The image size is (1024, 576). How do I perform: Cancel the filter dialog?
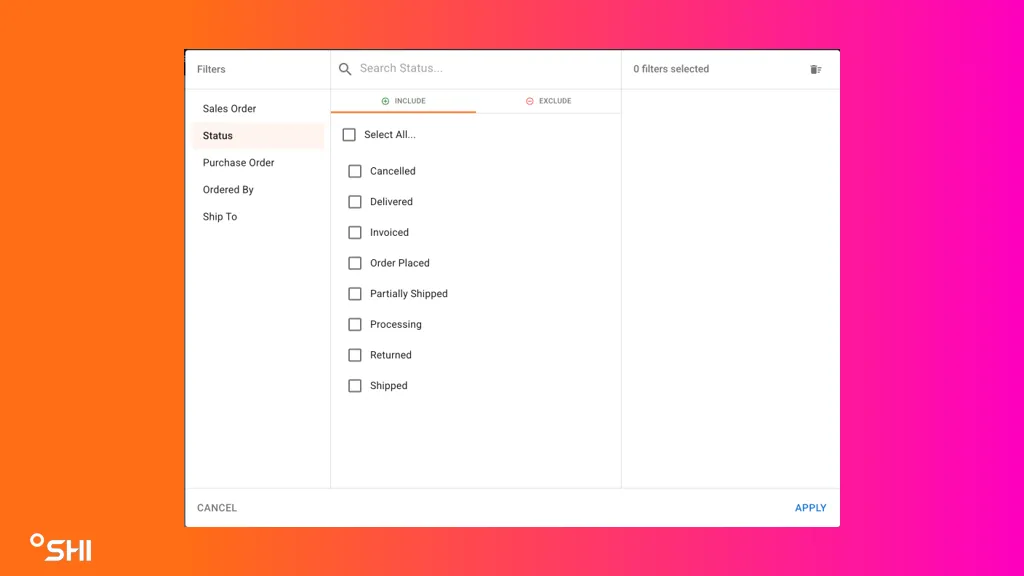click(217, 508)
